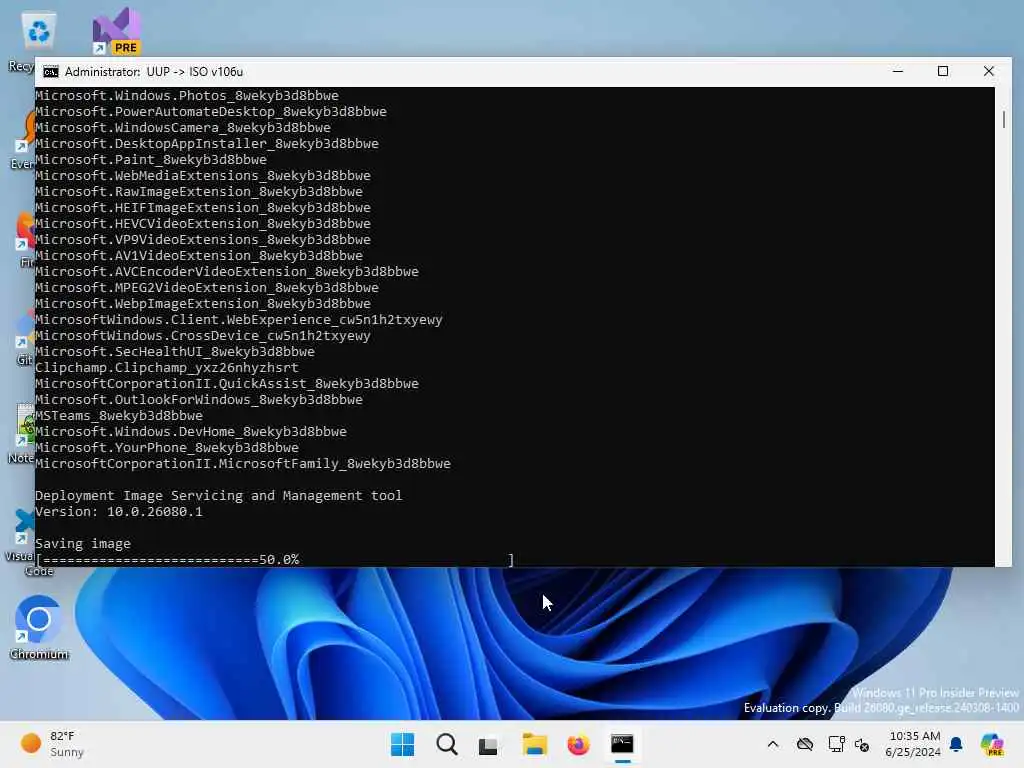Click the text MicrosoftCorporationII.MicrosoftFamily_8wekyb3d8bbwe
The height and width of the screenshot is (768, 1024).
coord(243,464)
